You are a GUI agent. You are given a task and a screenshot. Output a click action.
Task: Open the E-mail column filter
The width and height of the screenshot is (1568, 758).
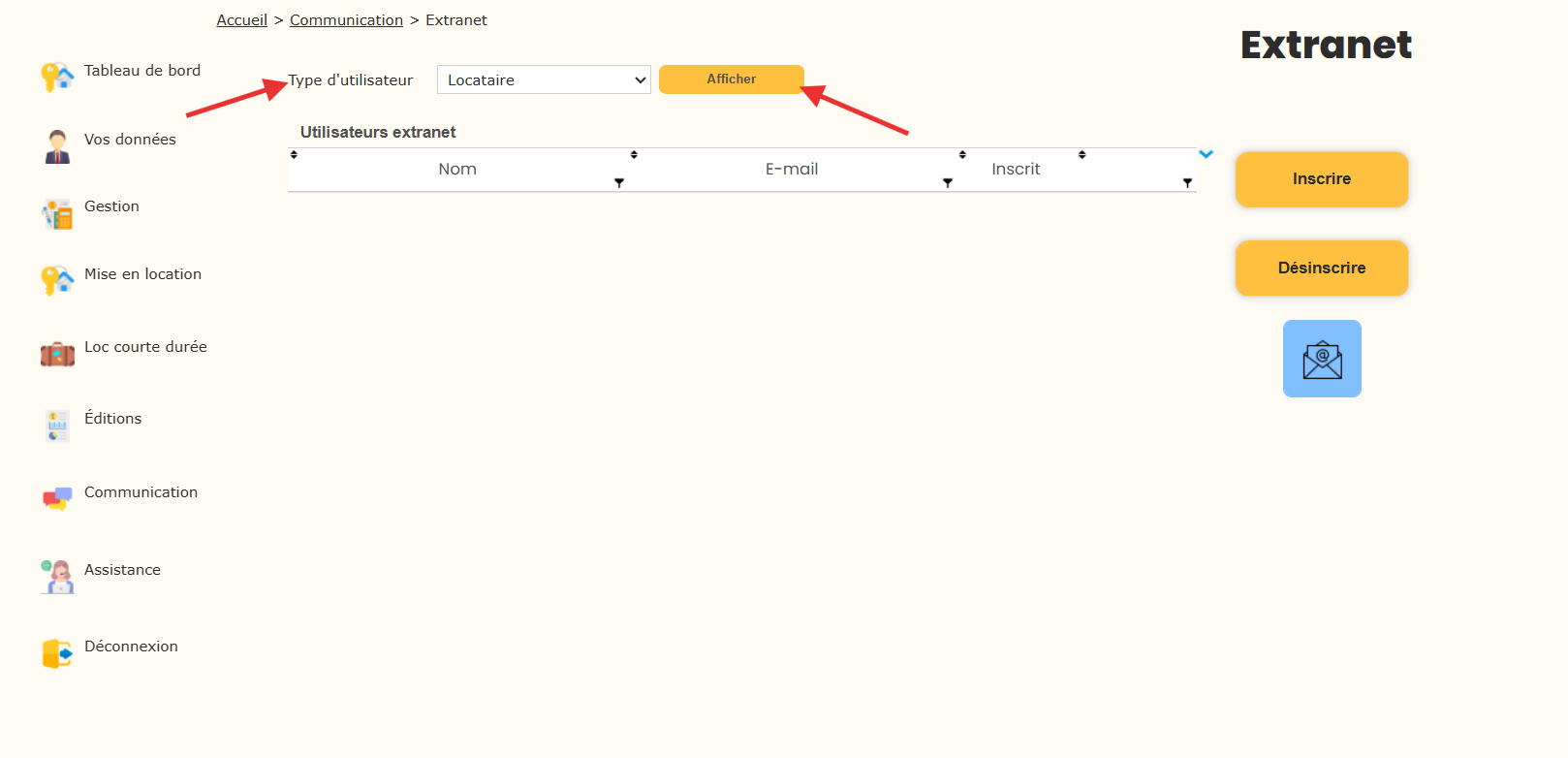[x=948, y=182]
